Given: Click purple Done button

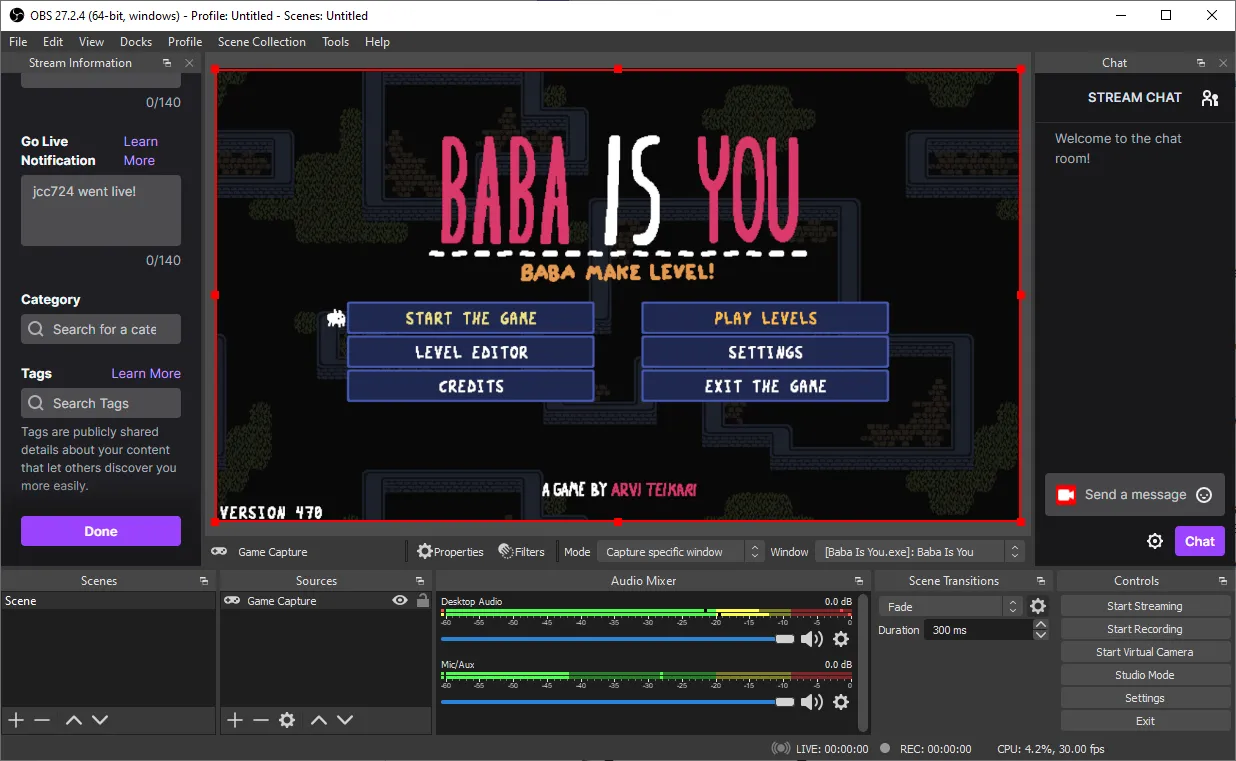Looking at the screenshot, I should click(x=101, y=531).
